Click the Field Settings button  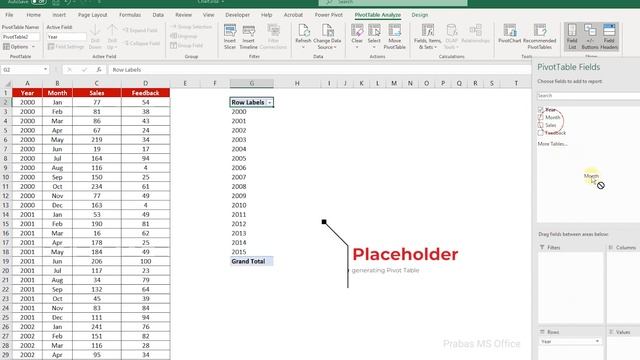[x=66, y=47]
